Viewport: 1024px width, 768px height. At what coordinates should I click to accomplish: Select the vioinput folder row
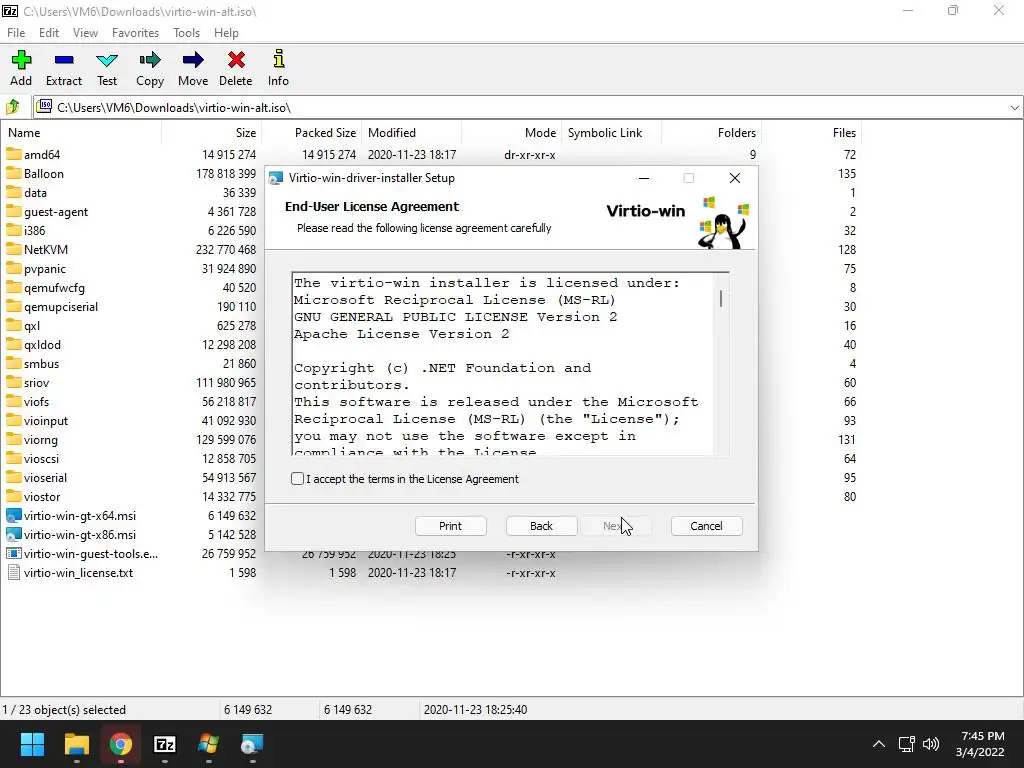(x=132, y=421)
